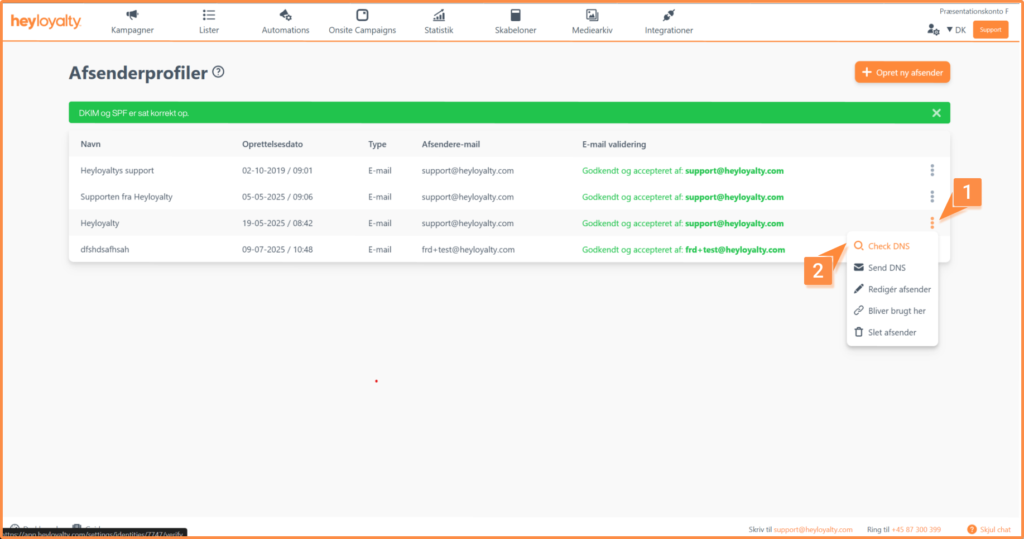Choose Send DNS in the context menu
This screenshot has height=539, width=1024.
tap(887, 268)
